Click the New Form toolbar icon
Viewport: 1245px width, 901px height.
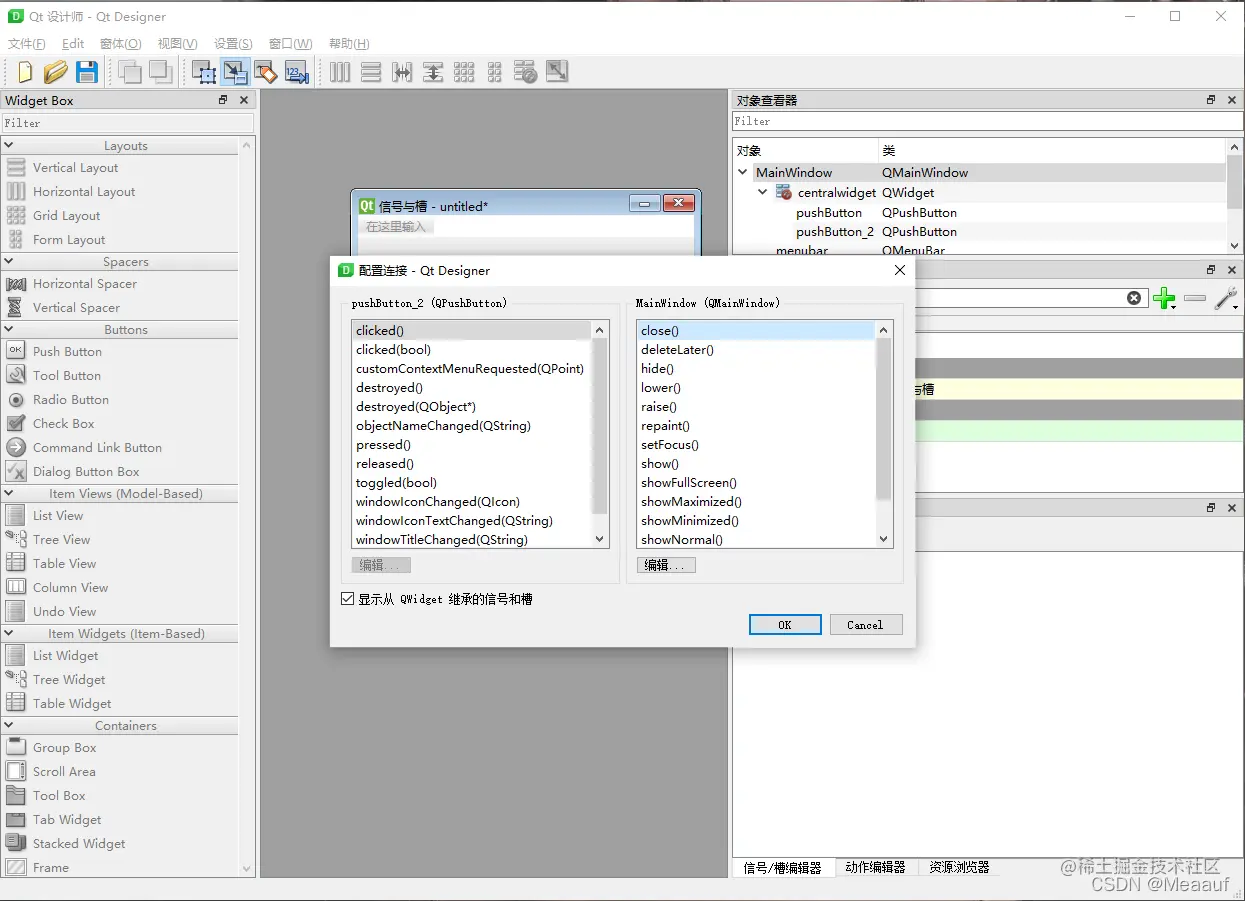click(25, 72)
